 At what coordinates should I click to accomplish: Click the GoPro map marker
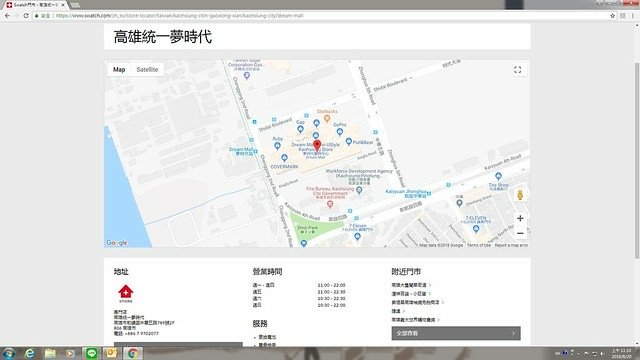point(340,131)
